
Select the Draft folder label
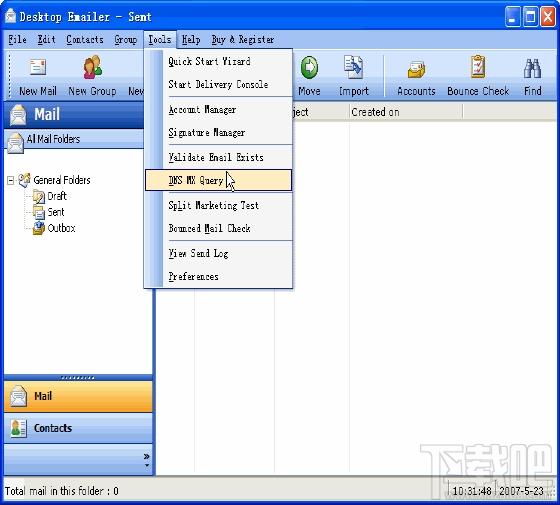click(57, 196)
